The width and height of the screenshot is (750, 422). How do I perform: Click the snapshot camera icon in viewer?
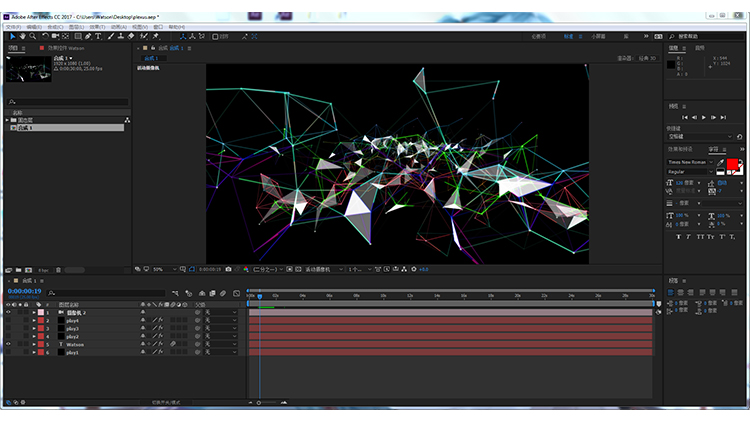point(228,269)
